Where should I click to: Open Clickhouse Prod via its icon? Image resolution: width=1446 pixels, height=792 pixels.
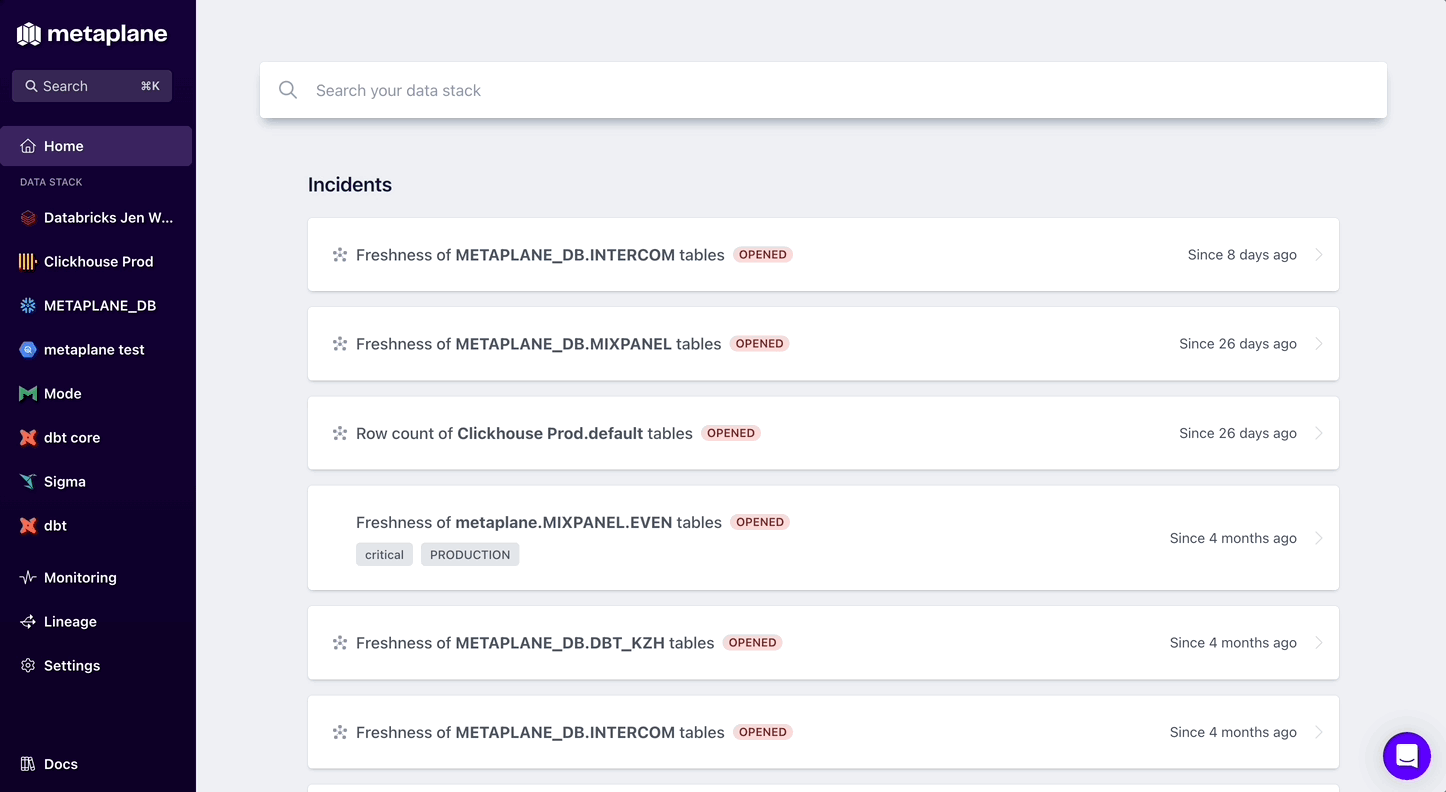[28, 262]
